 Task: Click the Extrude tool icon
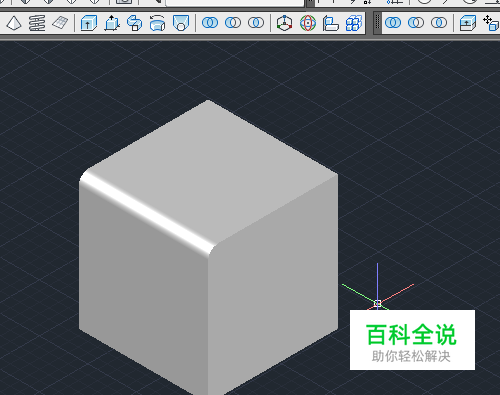click(x=89, y=23)
